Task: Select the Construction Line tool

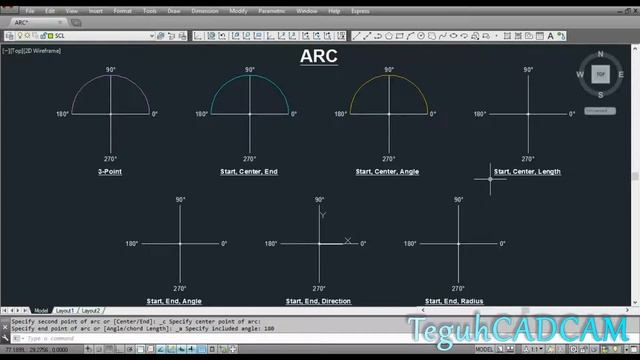Action: pos(367,36)
